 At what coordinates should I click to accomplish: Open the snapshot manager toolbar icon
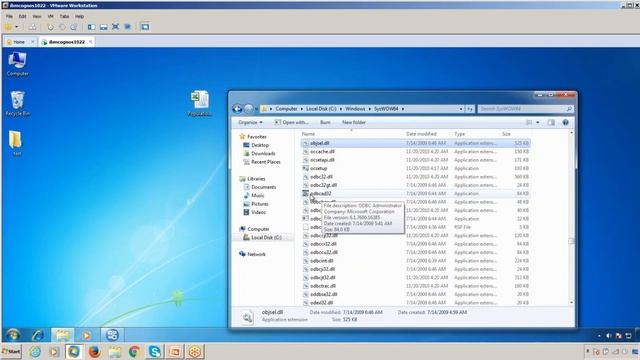point(74,27)
